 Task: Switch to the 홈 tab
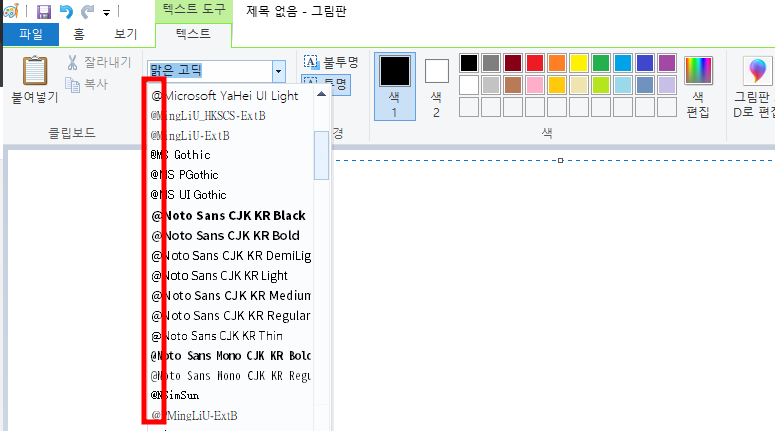(79, 34)
